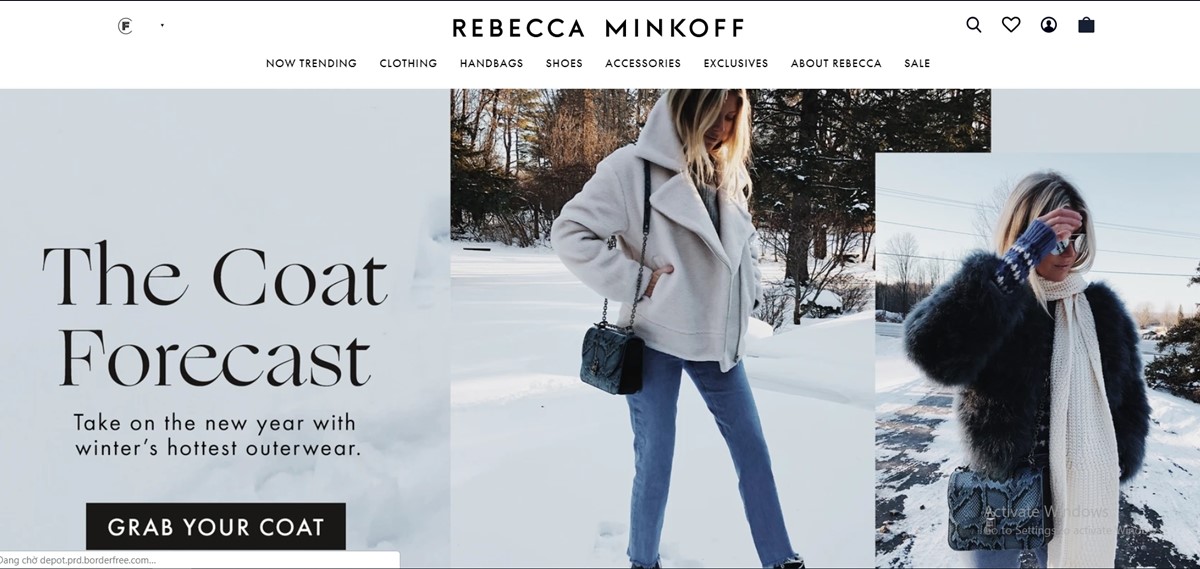1200x569 pixels.
Task: Click The Coat Forecast headline
Action: [214, 317]
